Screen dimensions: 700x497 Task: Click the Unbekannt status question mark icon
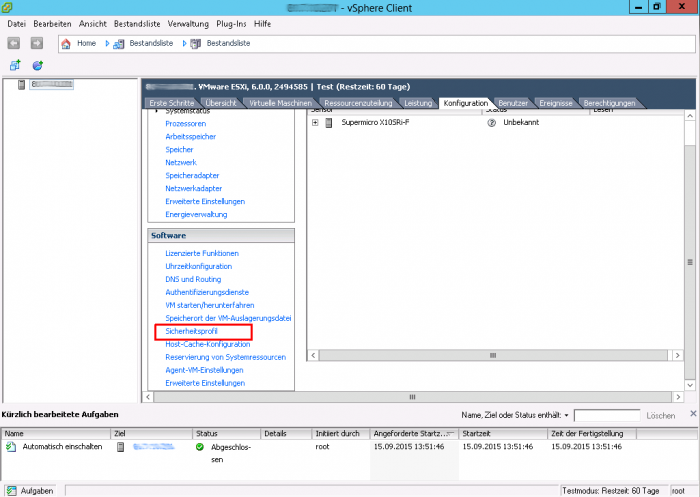pyautogui.click(x=492, y=123)
